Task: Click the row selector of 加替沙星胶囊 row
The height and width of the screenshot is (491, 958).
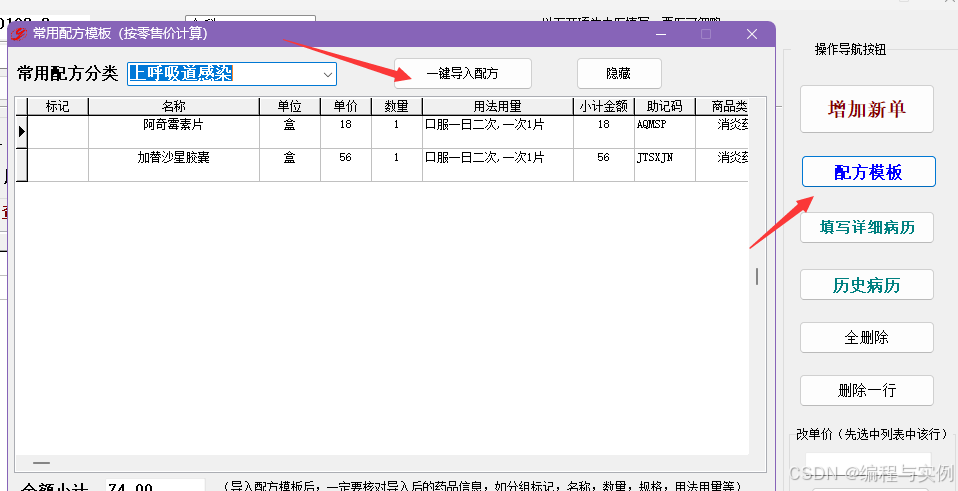Action: click(x=21, y=165)
